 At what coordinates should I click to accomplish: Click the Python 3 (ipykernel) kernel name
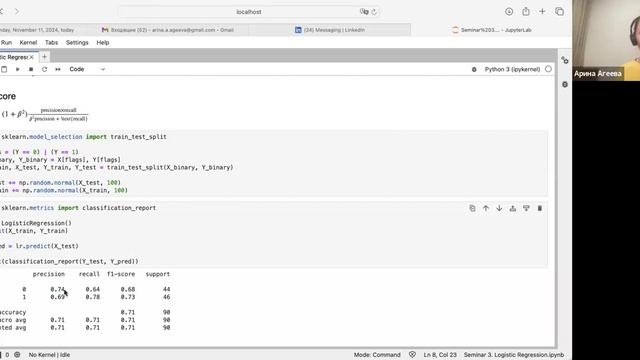click(x=512, y=69)
